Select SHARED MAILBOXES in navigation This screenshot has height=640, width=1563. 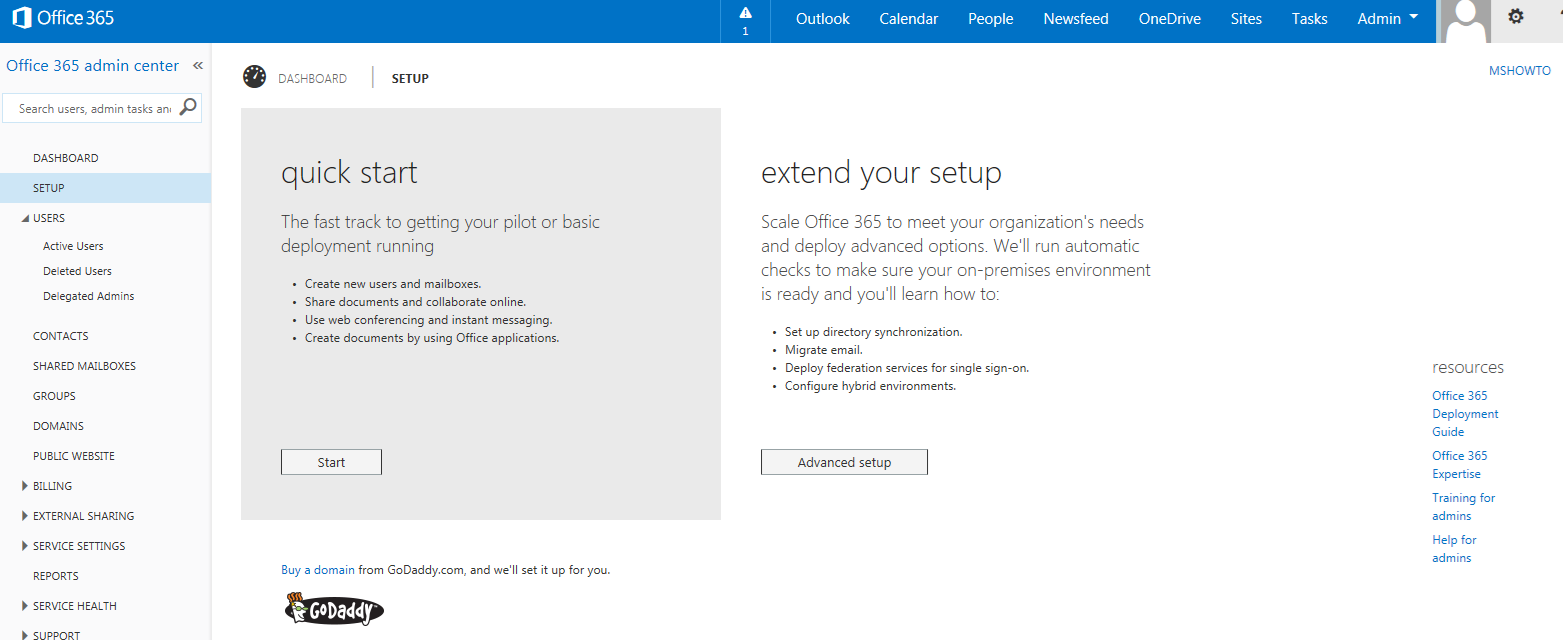84,366
